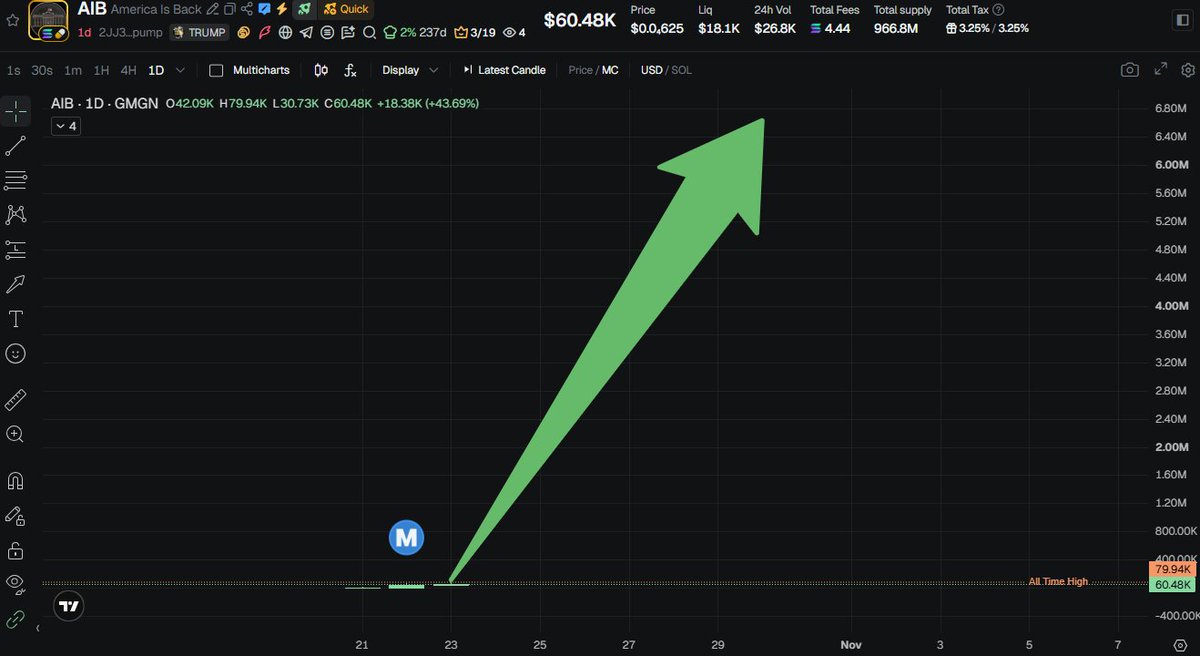1200x656 pixels.
Task: Select the 1s timeframe
Action: (x=13, y=70)
